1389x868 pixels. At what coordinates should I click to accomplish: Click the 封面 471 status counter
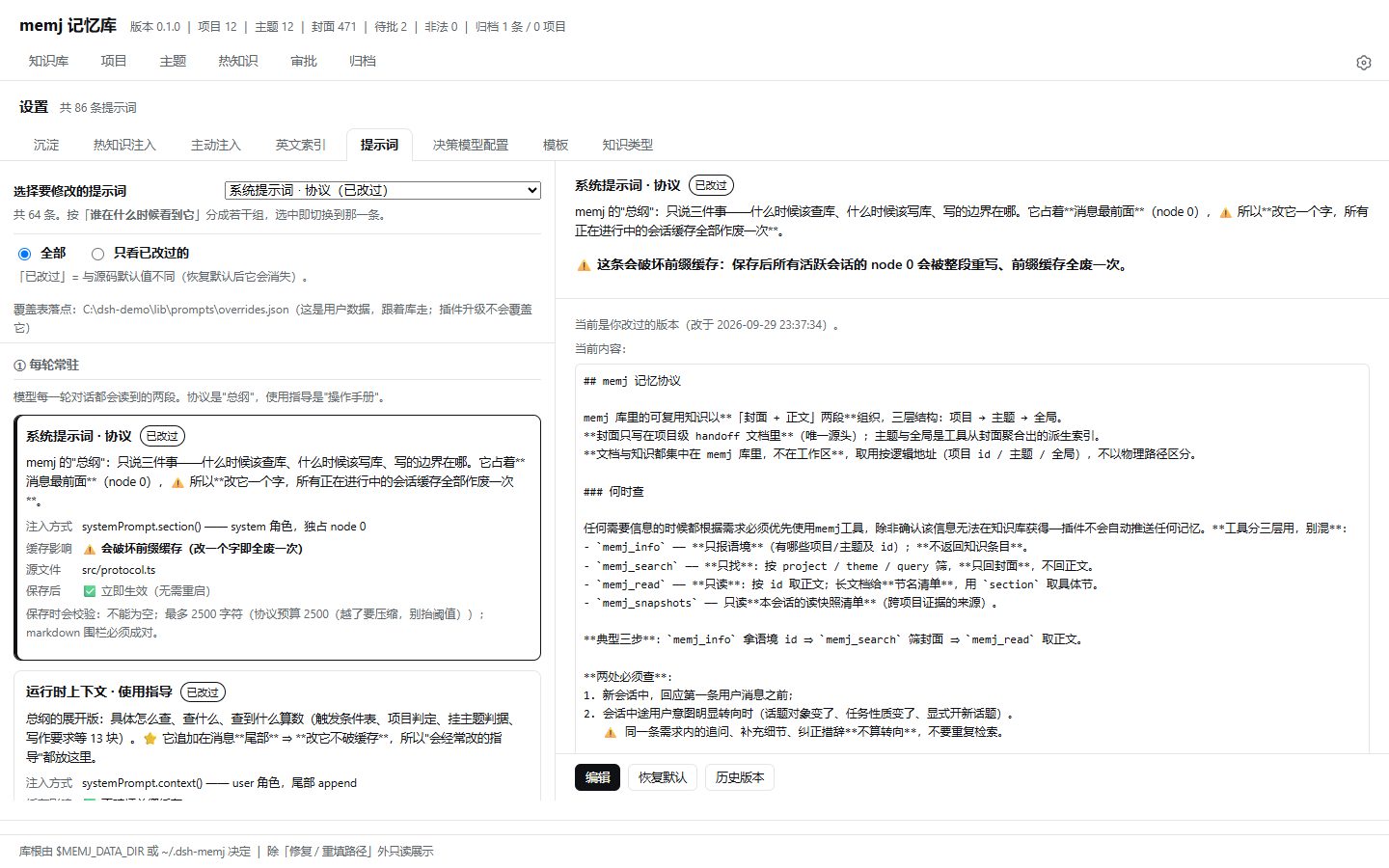pos(334,27)
